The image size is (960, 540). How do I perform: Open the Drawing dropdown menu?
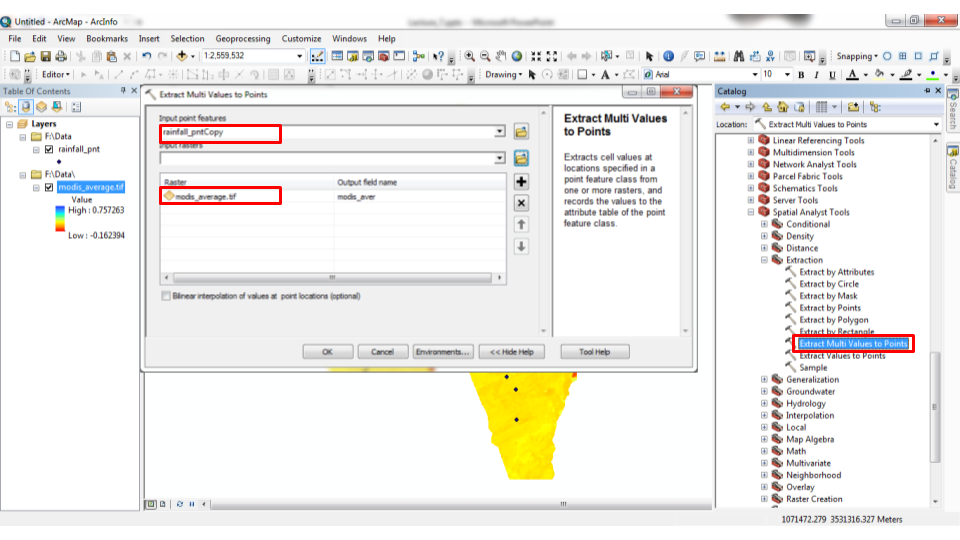pyautogui.click(x=503, y=75)
